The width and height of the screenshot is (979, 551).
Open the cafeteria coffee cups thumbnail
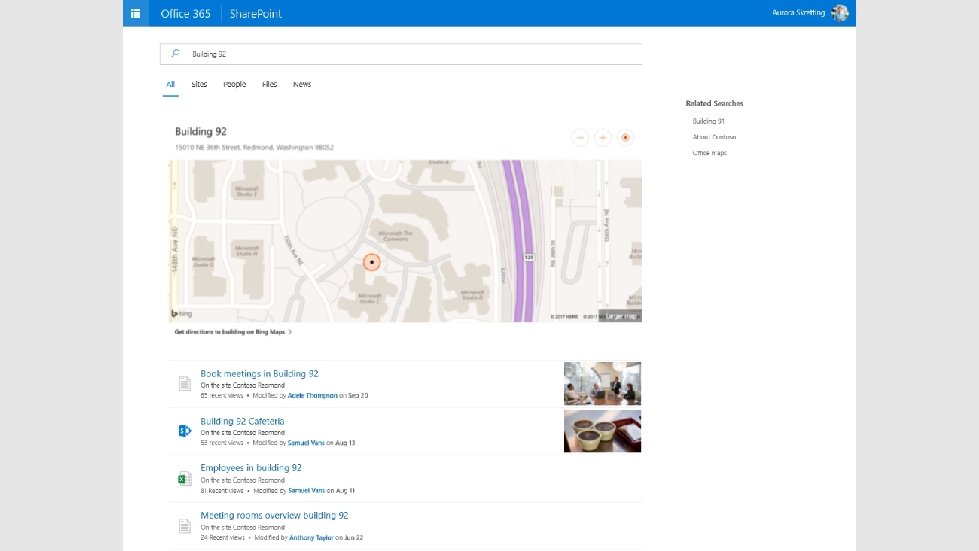point(603,431)
